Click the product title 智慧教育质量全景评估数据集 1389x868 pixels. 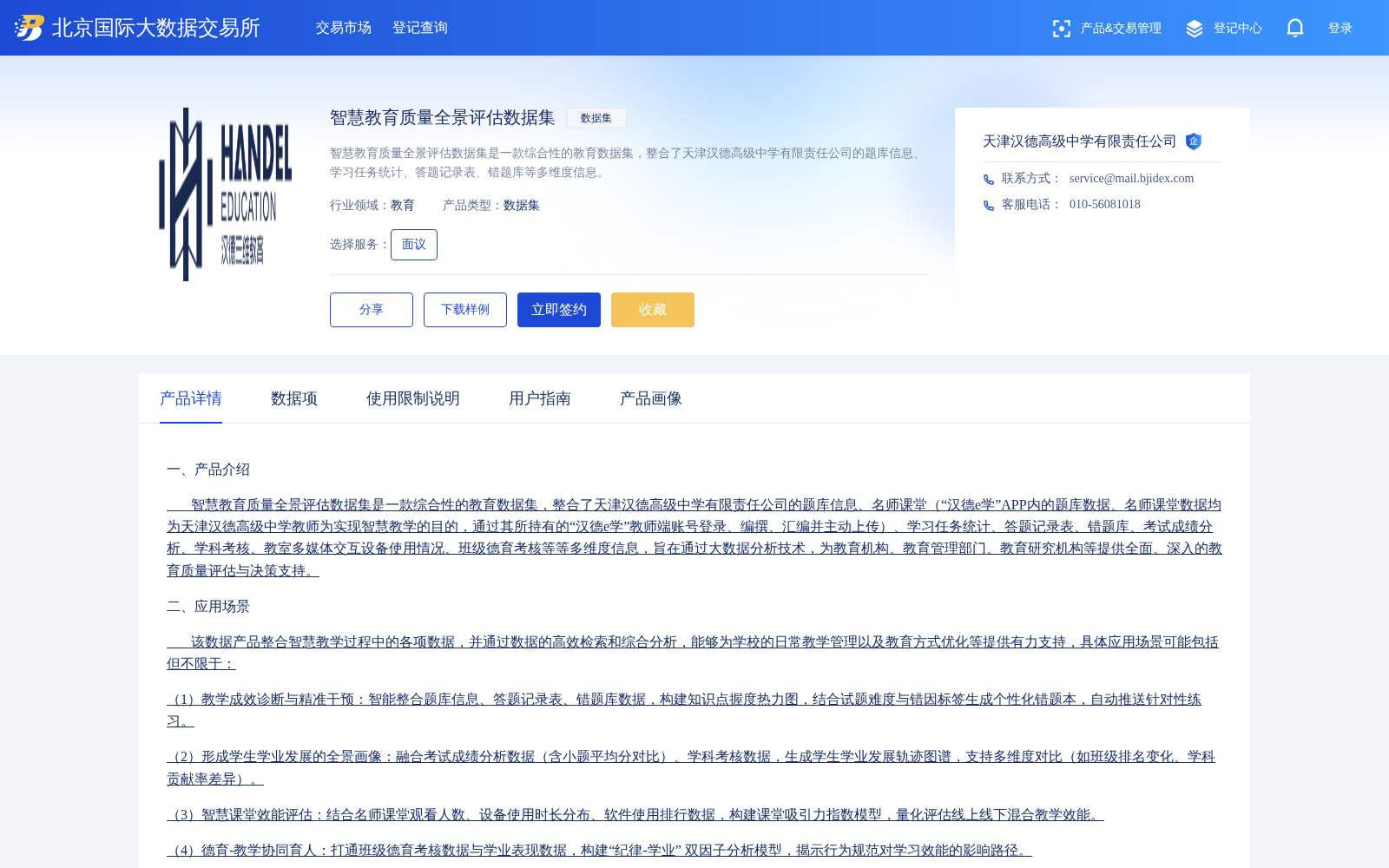(443, 118)
